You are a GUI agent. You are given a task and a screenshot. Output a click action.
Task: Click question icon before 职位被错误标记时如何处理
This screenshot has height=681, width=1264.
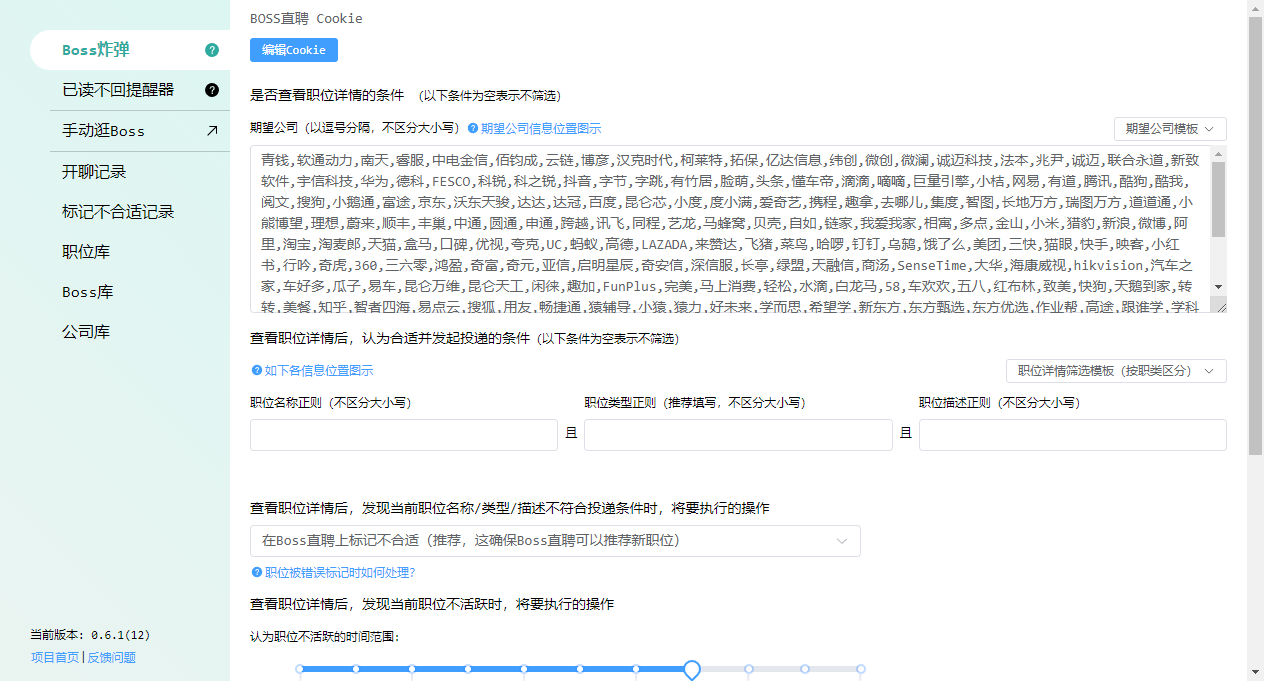(256, 573)
